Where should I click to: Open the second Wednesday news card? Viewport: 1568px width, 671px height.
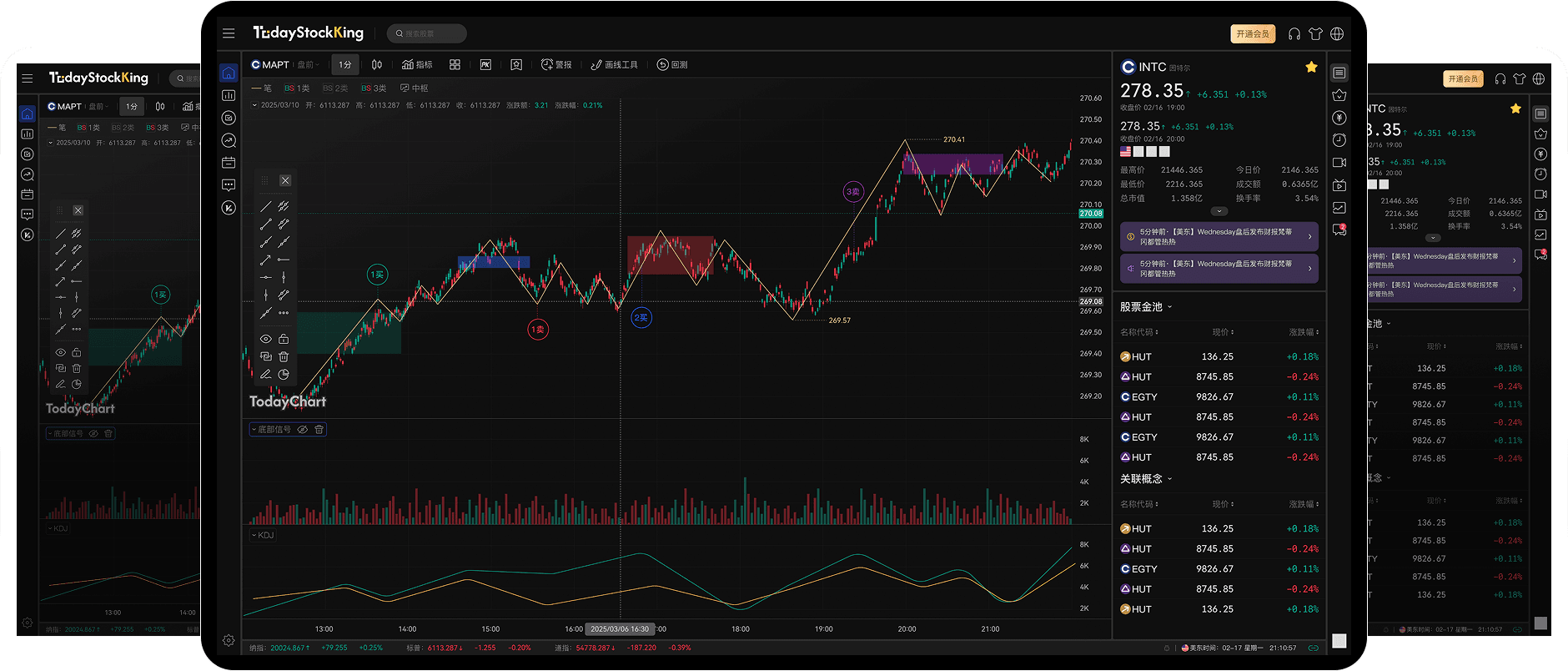(1219, 269)
